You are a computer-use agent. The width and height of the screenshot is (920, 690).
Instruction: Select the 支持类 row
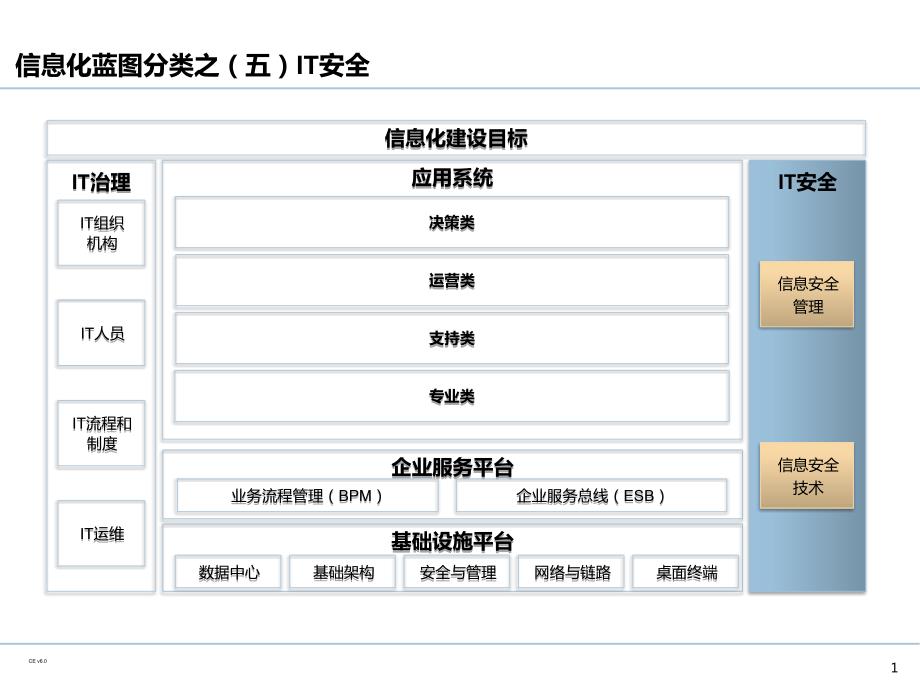452,339
